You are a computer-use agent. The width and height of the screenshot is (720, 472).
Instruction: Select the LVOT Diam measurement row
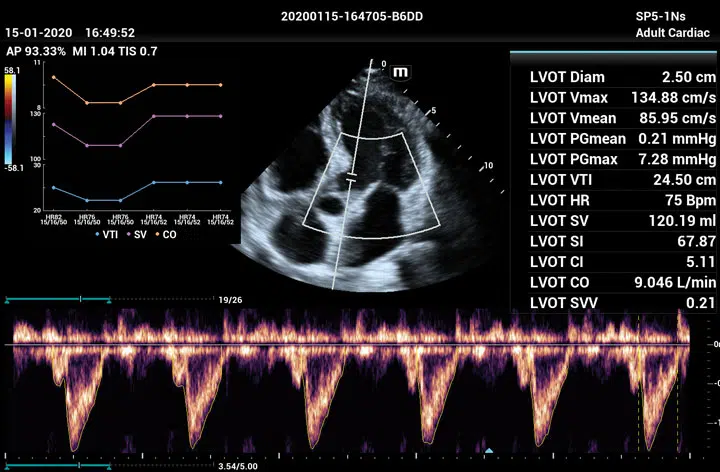point(614,77)
